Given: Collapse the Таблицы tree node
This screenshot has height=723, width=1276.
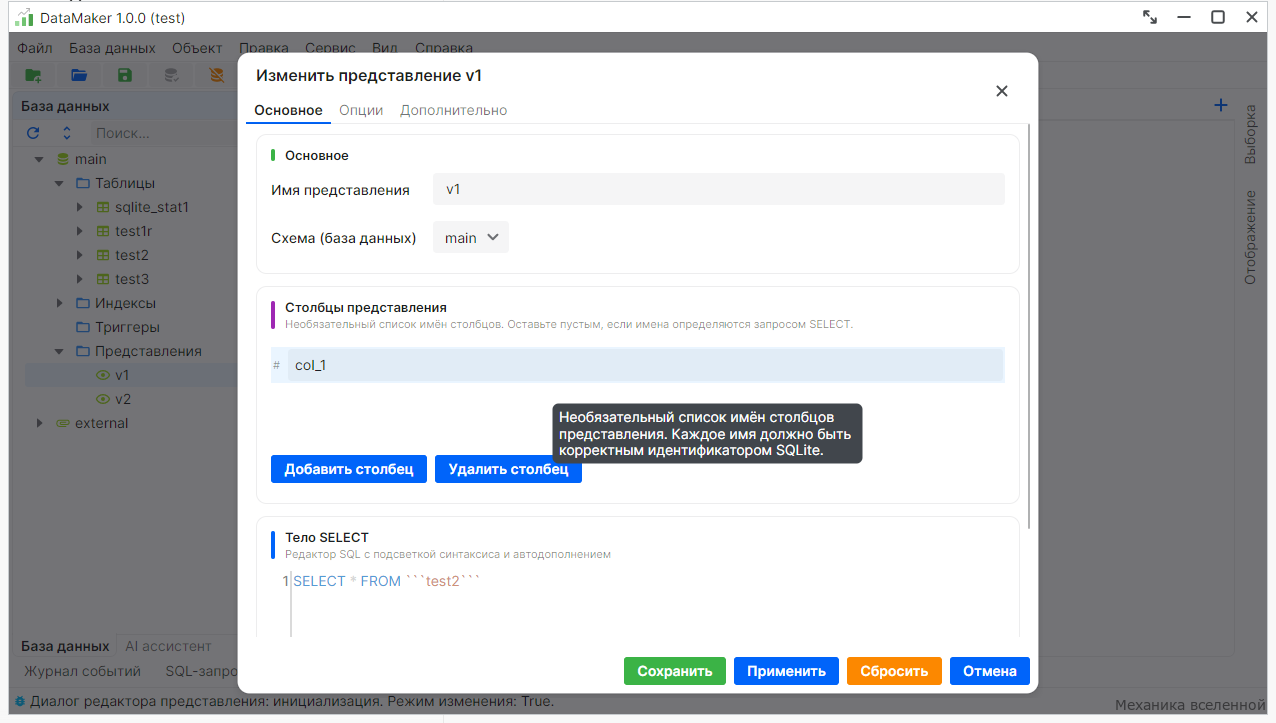Looking at the screenshot, I should click(x=59, y=183).
